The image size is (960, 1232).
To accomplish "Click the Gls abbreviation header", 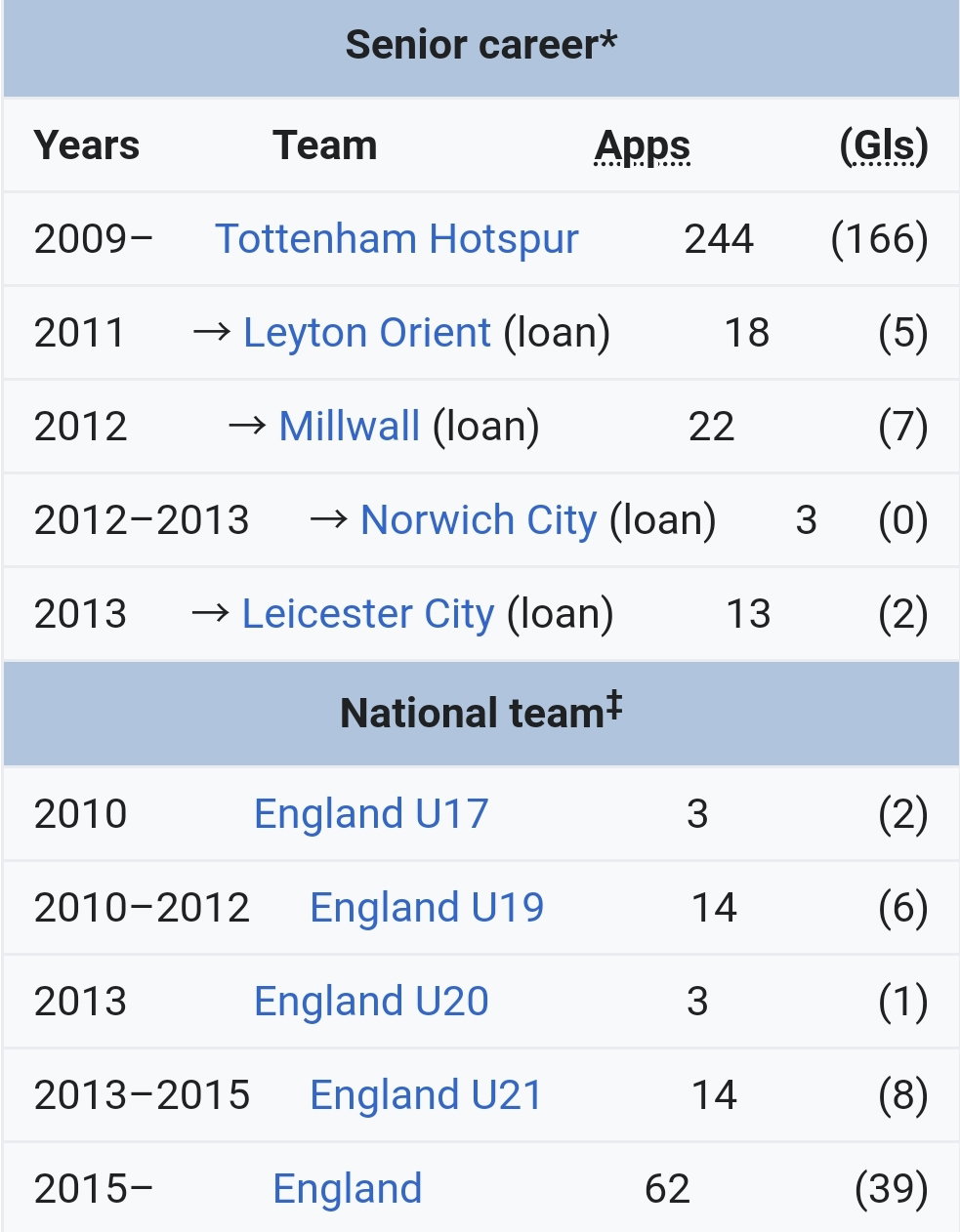I will [884, 146].
